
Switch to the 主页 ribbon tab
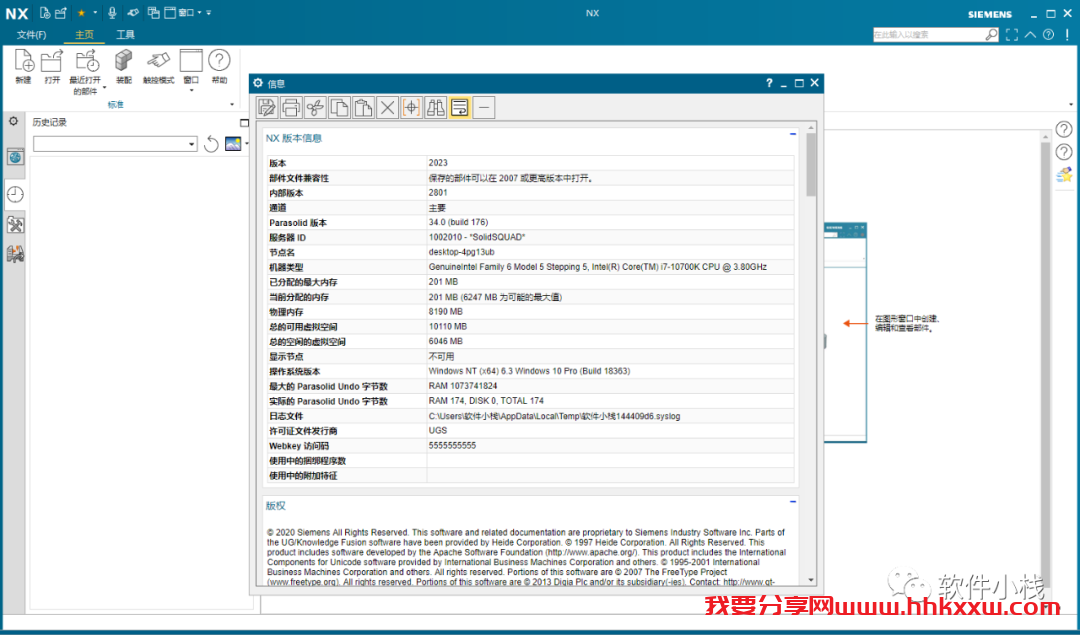(85, 34)
